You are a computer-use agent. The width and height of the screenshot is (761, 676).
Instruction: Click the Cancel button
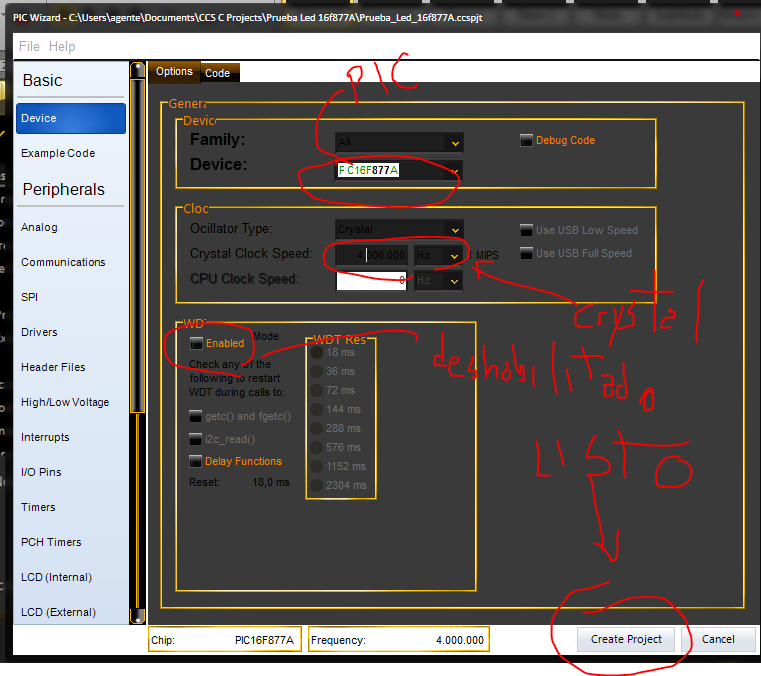[x=718, y=640]
